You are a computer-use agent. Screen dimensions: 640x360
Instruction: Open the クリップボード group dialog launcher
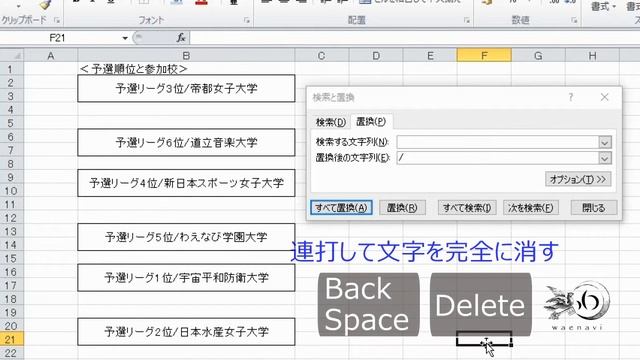pyautogui.click(x=57, y=20)
